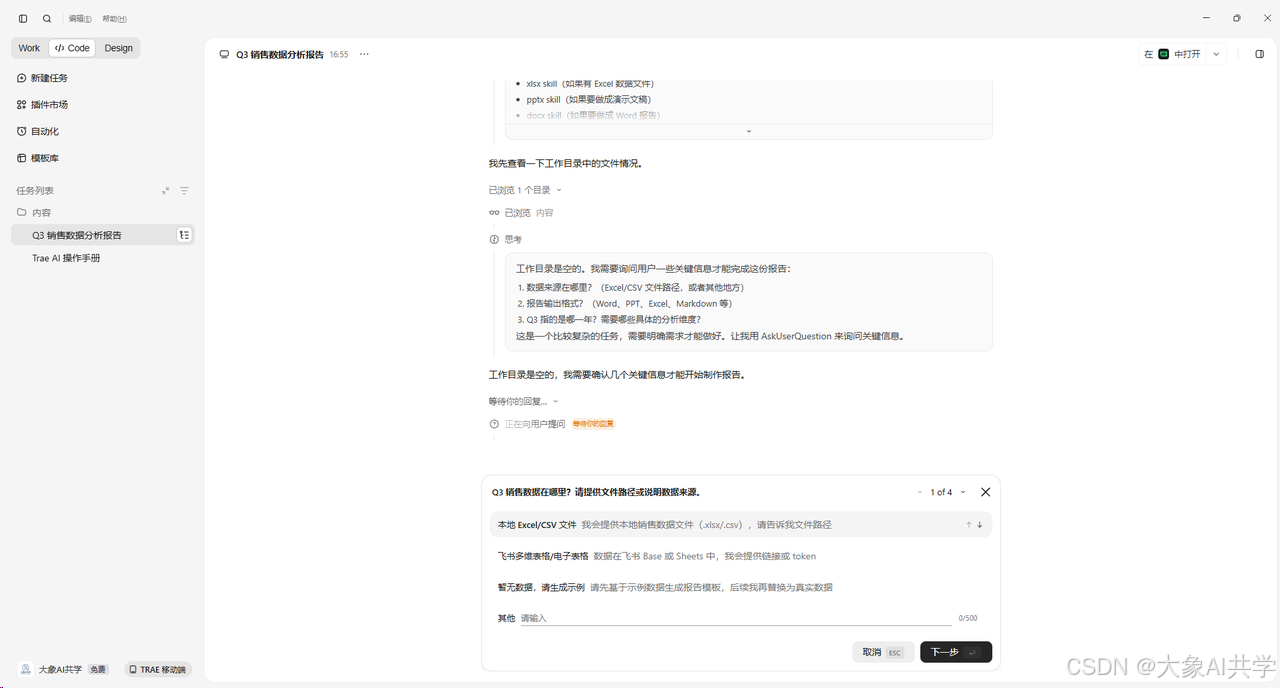Click the 16:55 timestamp in header
This screenshot has width=1280, height=688.
tap(339, 55)
